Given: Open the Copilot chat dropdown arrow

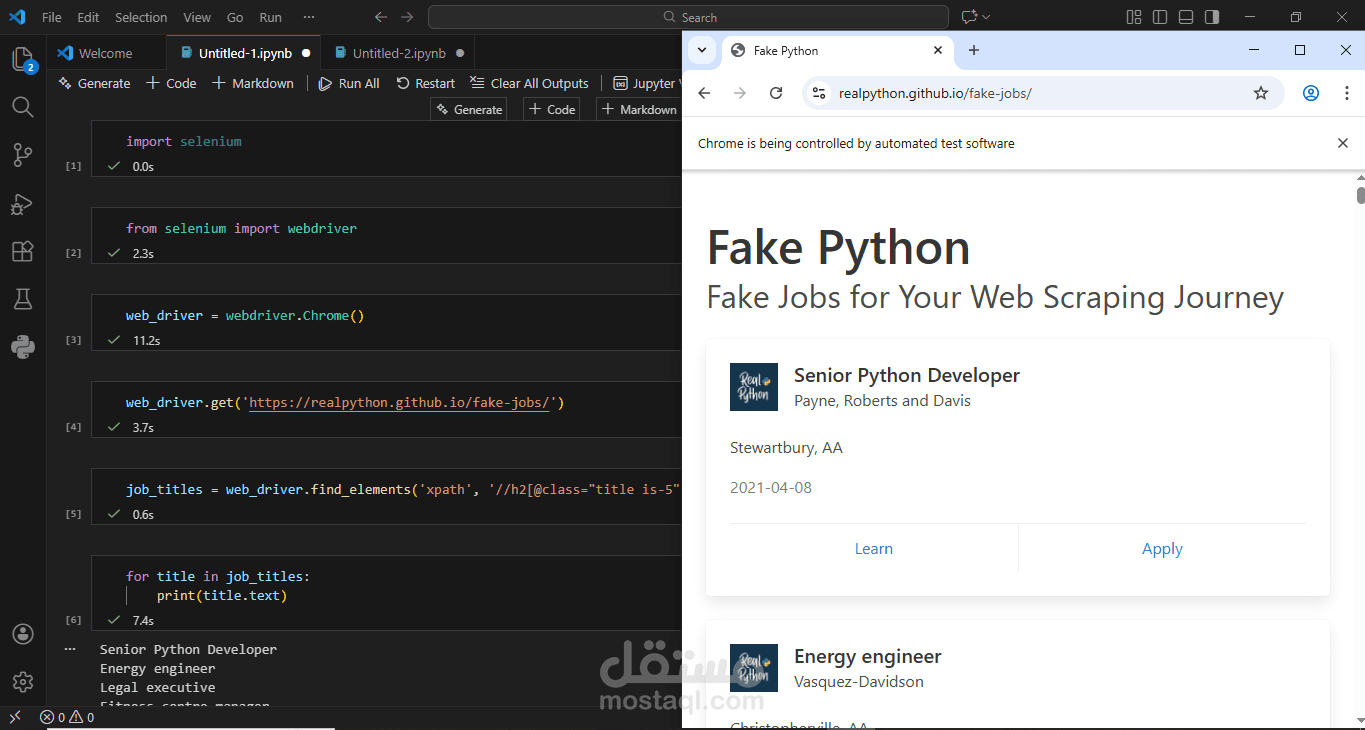Looking at the screenshot, I should pos(986,17).
